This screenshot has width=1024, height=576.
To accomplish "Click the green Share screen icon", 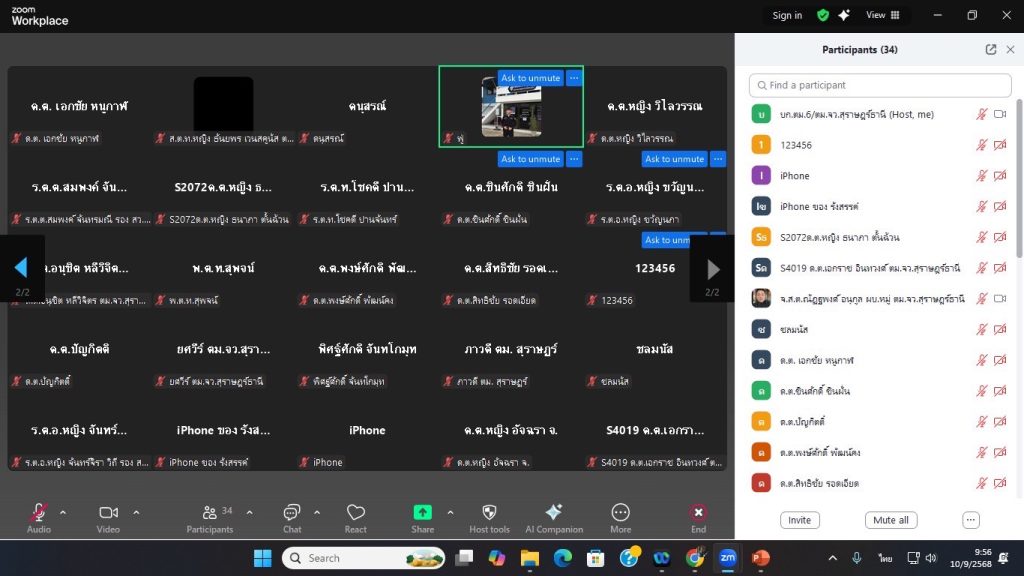I will 422,512.
